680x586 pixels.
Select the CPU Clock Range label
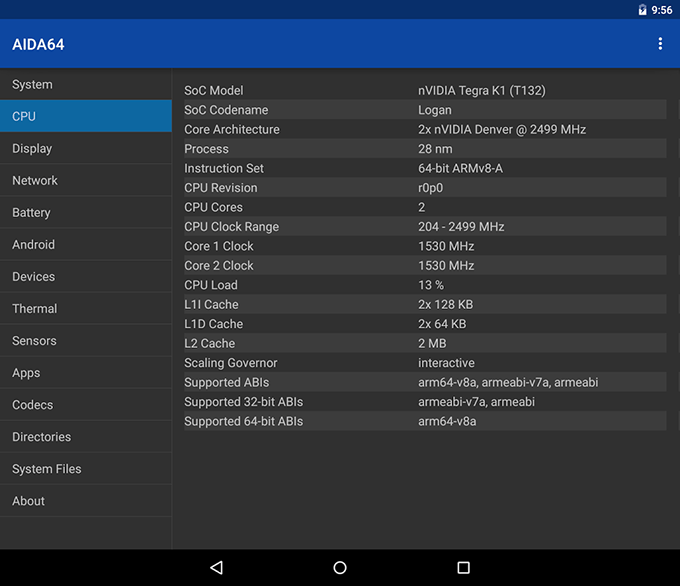(232, 227)
